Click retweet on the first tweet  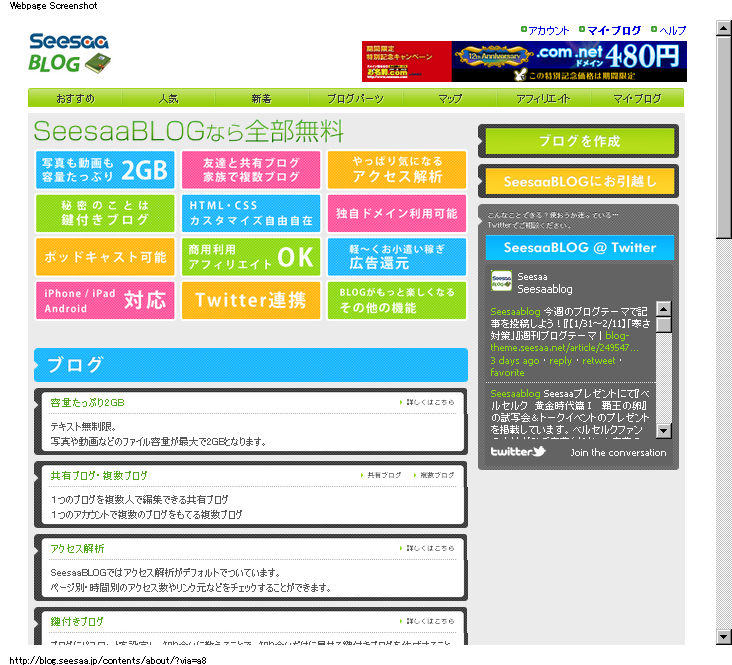click(598, 361)
